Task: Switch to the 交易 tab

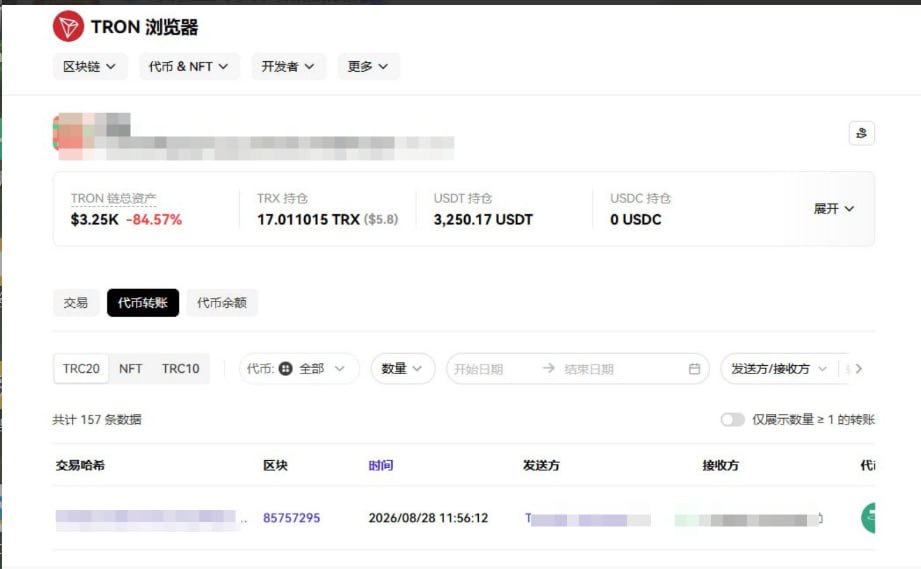Action: [76, 302]
